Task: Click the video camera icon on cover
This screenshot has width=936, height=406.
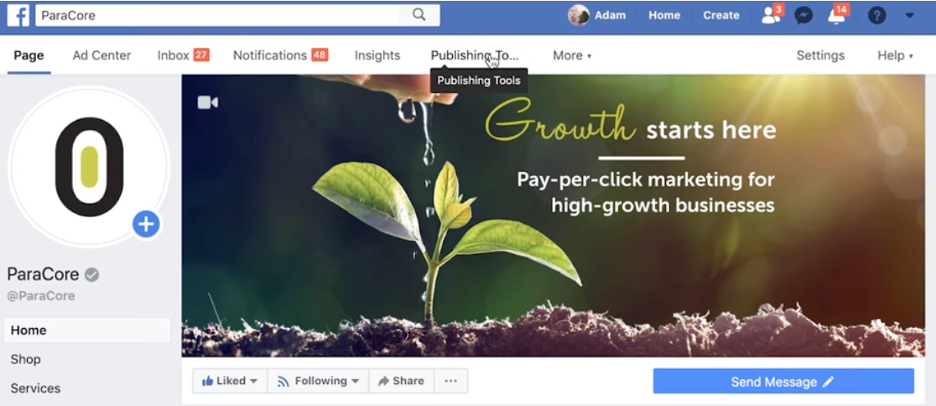Action: click(x=208, y=102)
